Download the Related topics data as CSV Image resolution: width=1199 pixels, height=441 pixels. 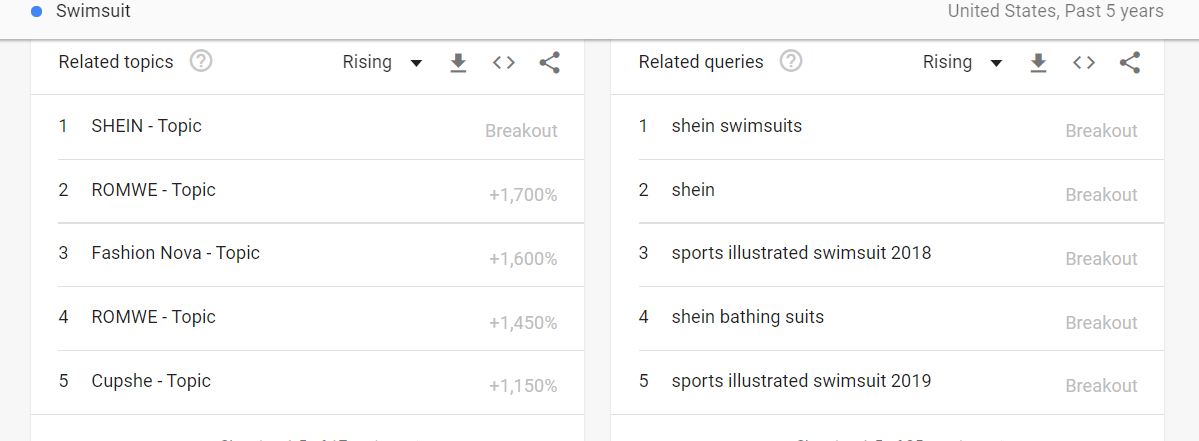click(458, 63)
